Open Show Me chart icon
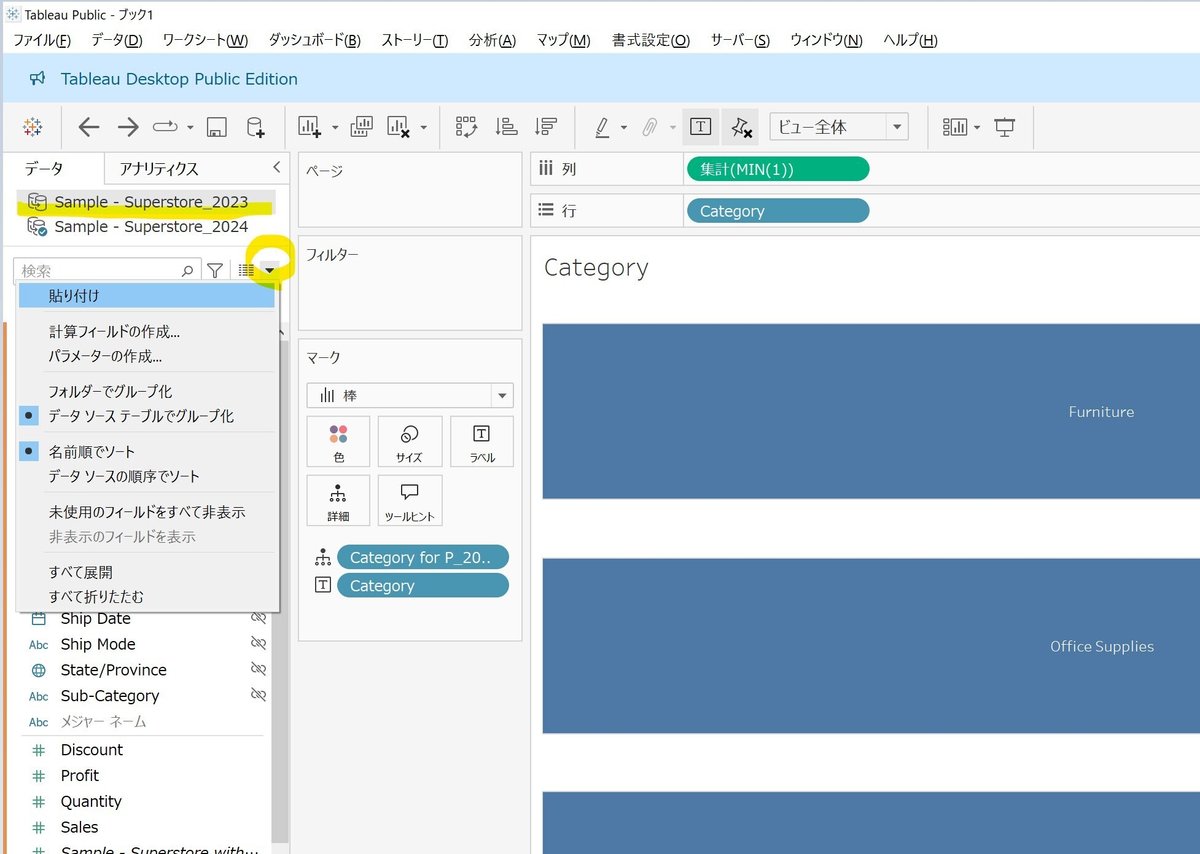 point(955,127)
